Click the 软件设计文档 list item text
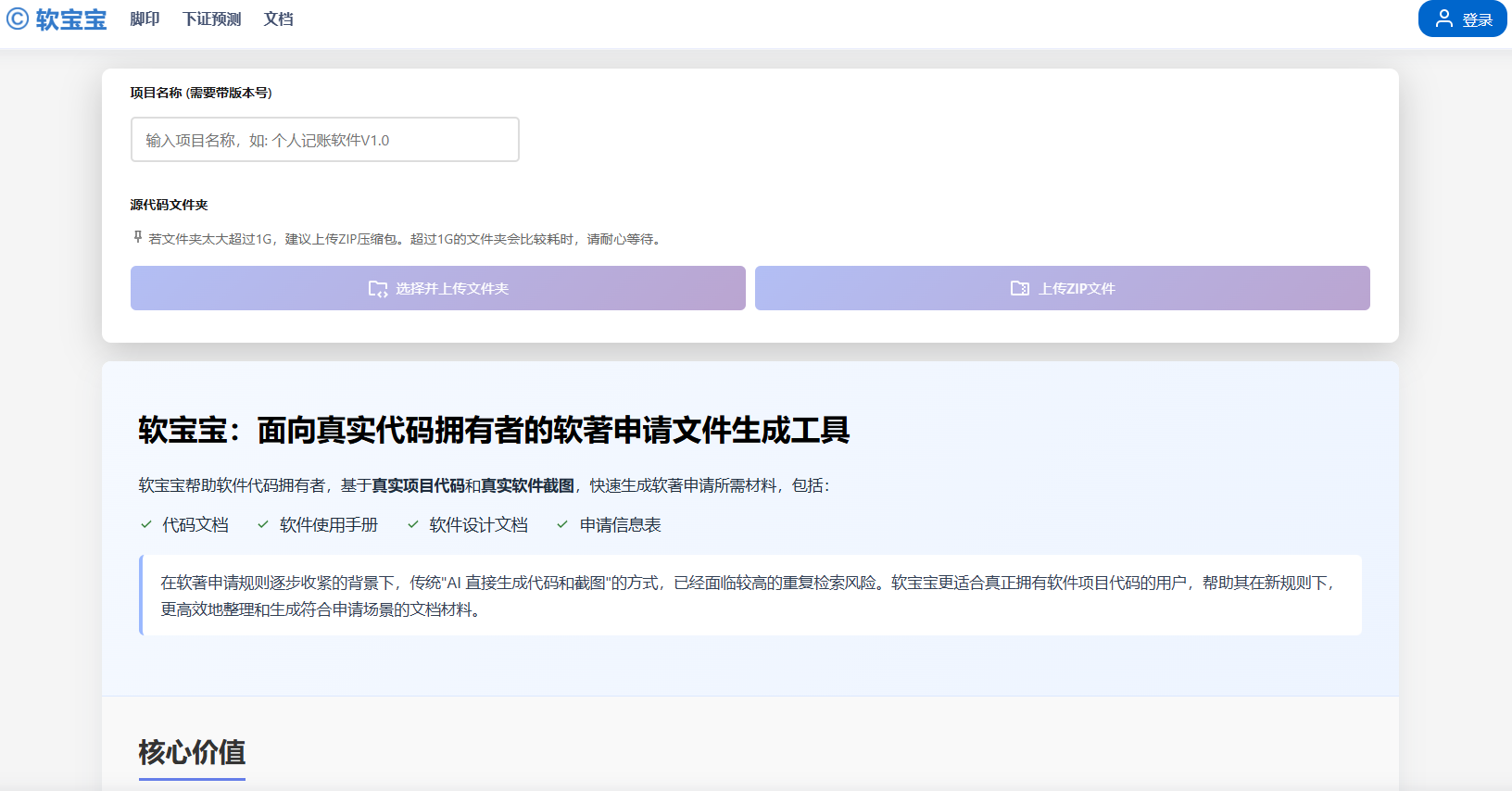1512x791 pixels. pyautogui.click(x=479, y=525)
